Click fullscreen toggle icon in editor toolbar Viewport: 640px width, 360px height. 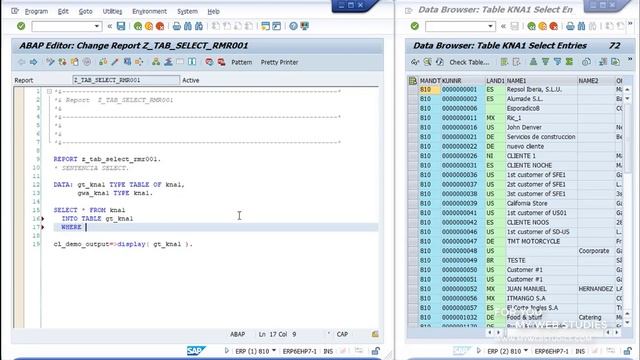[180, 62]
